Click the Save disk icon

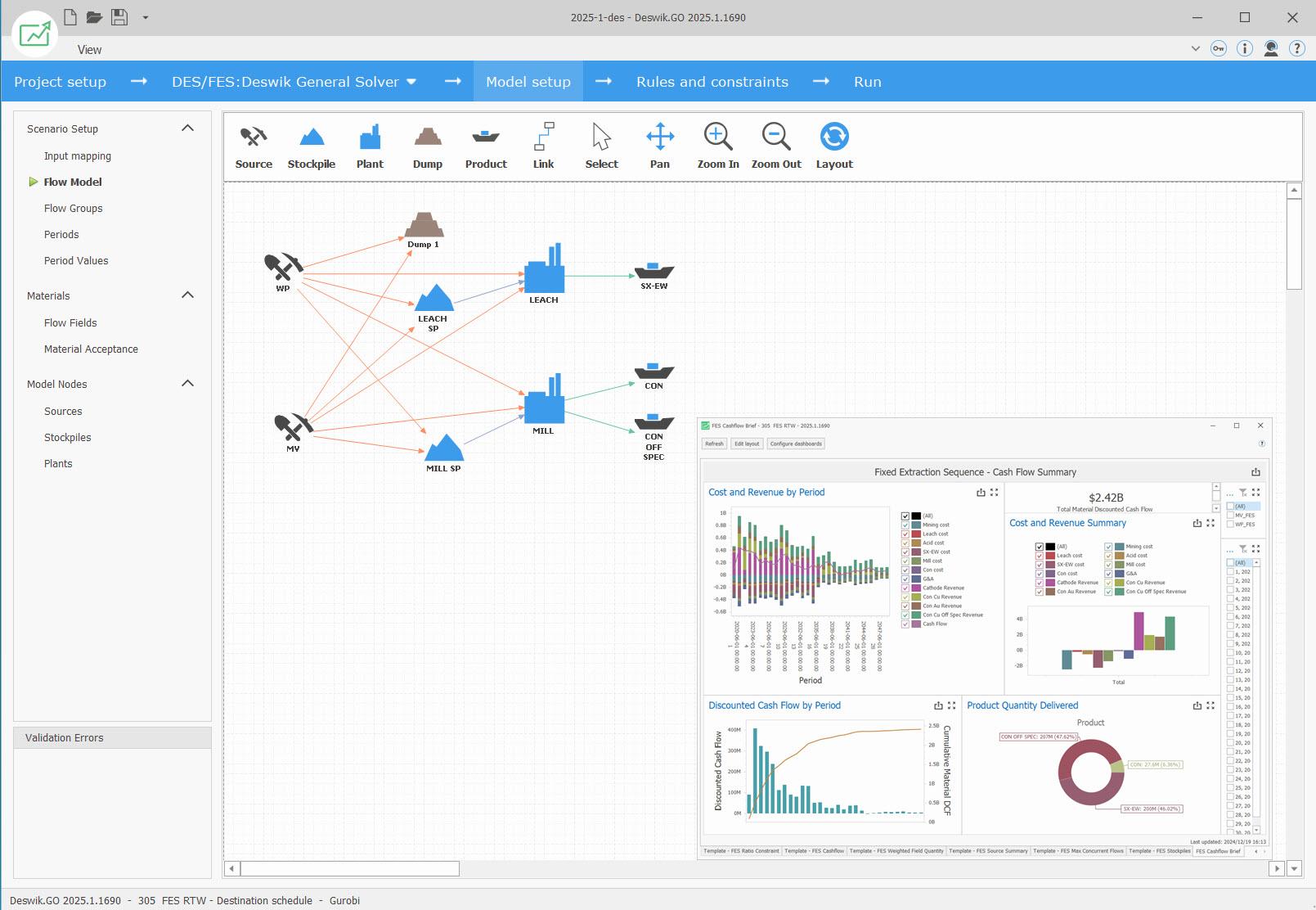click(119, 16)
